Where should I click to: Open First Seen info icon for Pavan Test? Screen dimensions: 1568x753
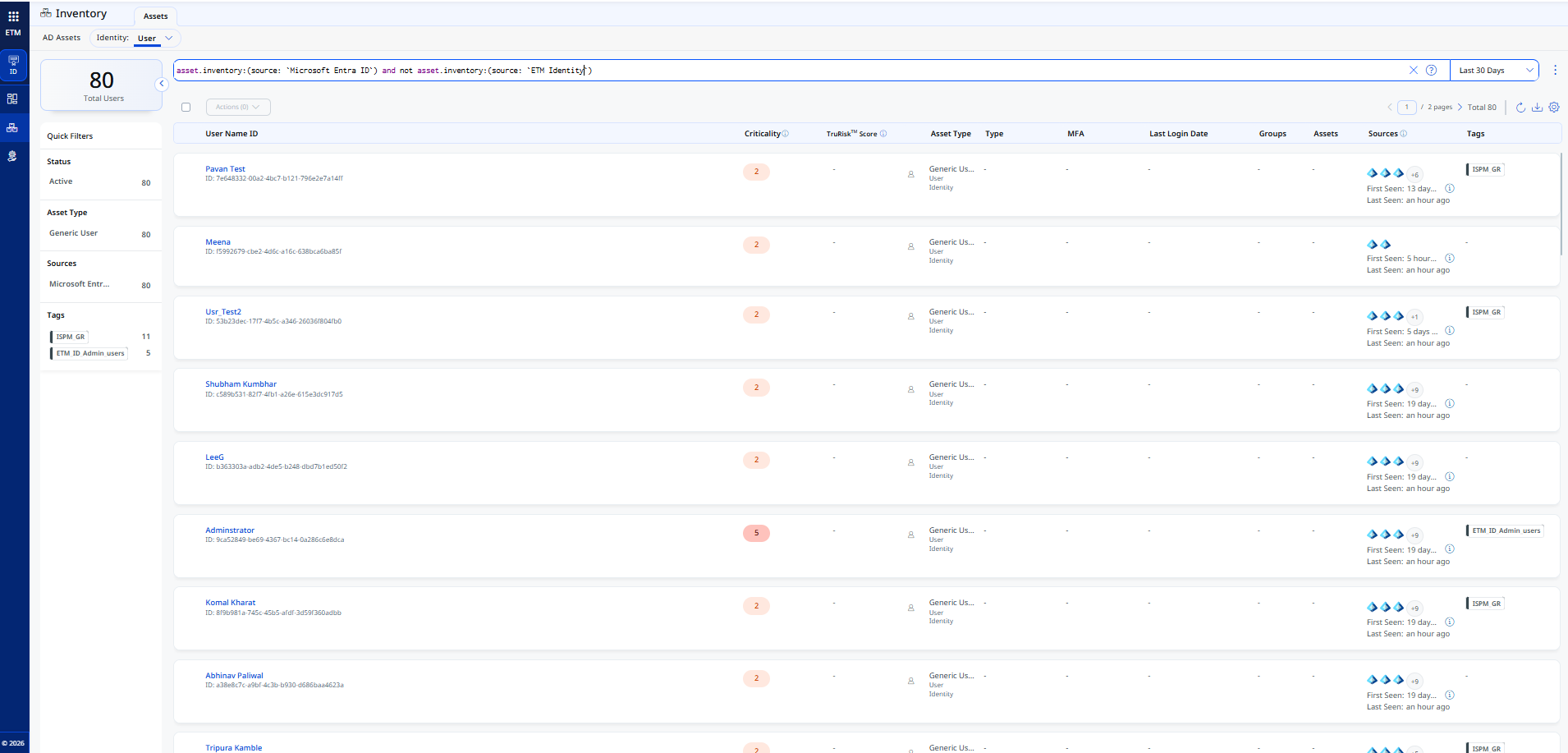(1450, 188)
